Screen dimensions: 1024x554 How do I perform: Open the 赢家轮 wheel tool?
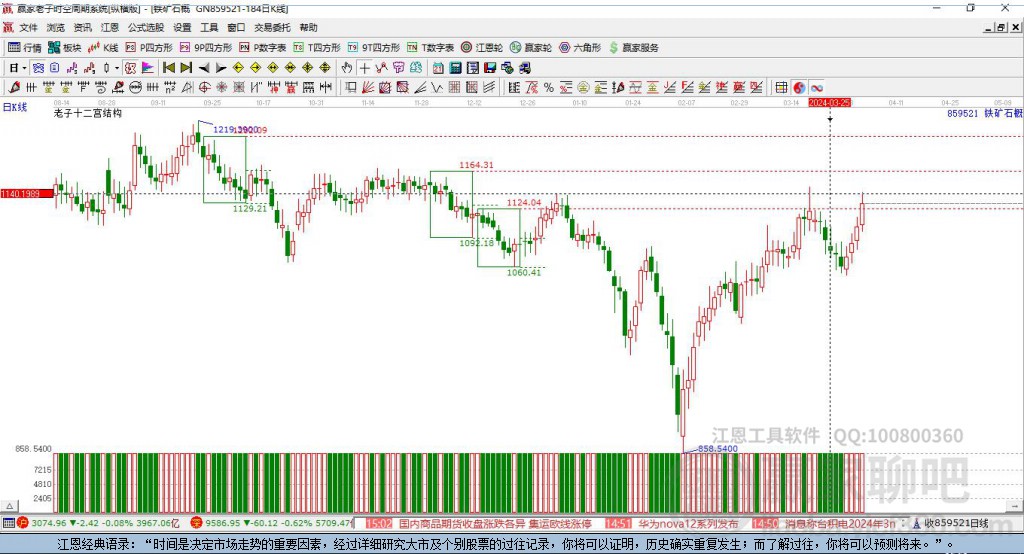point(531,48)
